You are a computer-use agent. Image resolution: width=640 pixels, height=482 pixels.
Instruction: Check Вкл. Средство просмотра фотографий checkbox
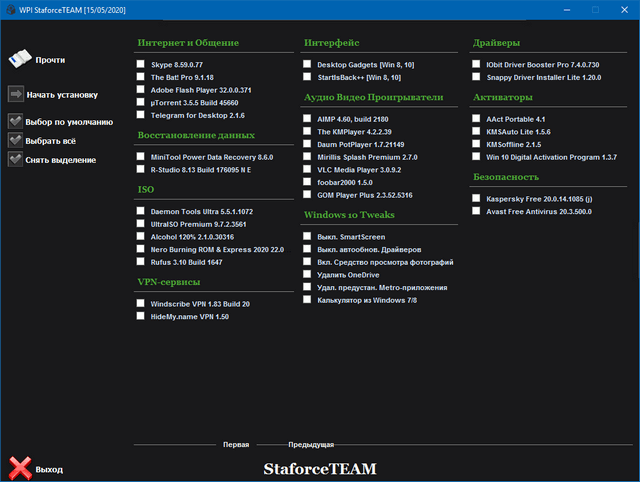click(307, 261)
